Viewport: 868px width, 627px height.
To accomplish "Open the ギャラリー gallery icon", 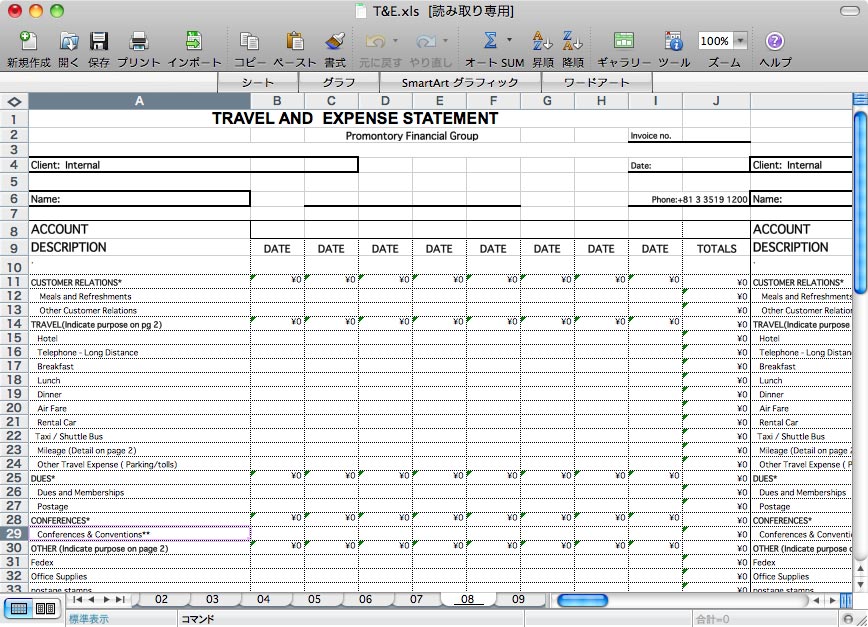I will [623, 42].
